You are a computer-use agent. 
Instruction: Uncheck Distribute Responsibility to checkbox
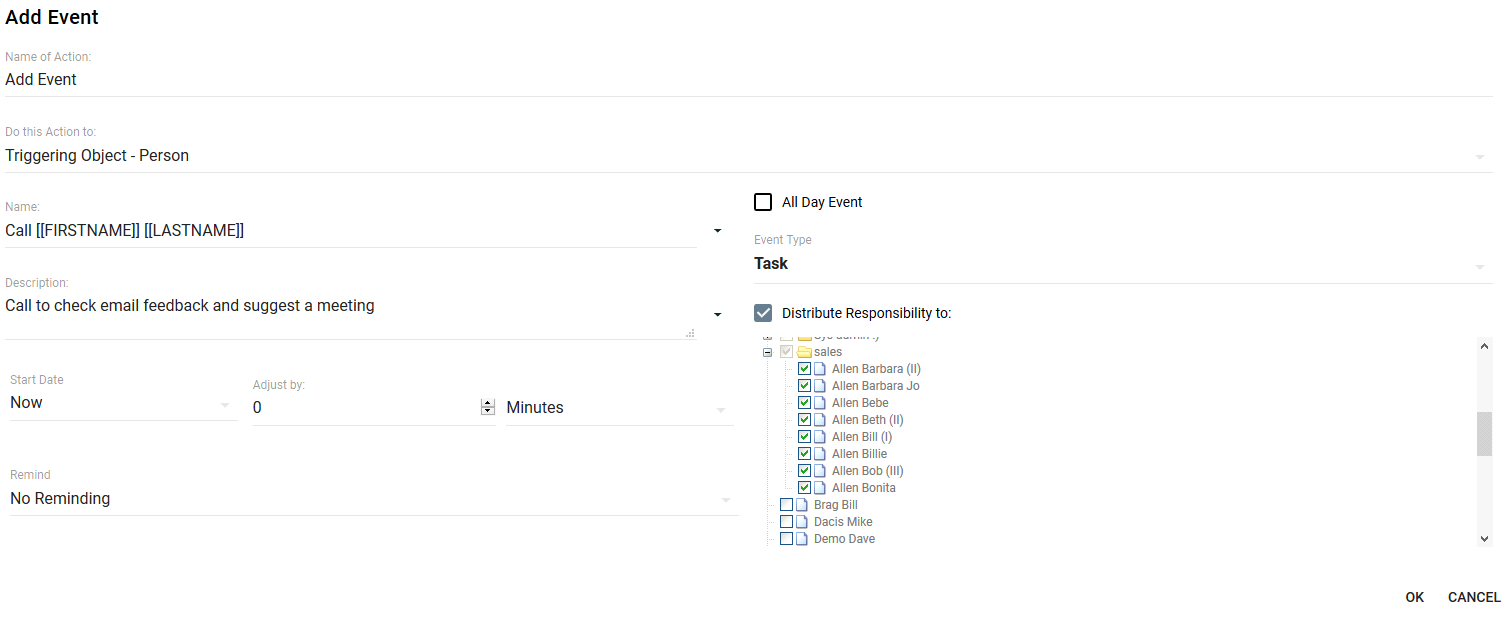coord(763,313)
